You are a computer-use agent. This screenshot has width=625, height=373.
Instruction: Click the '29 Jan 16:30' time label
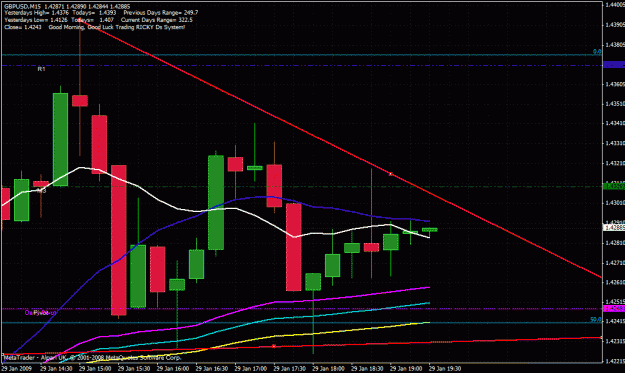coord(212,369)
